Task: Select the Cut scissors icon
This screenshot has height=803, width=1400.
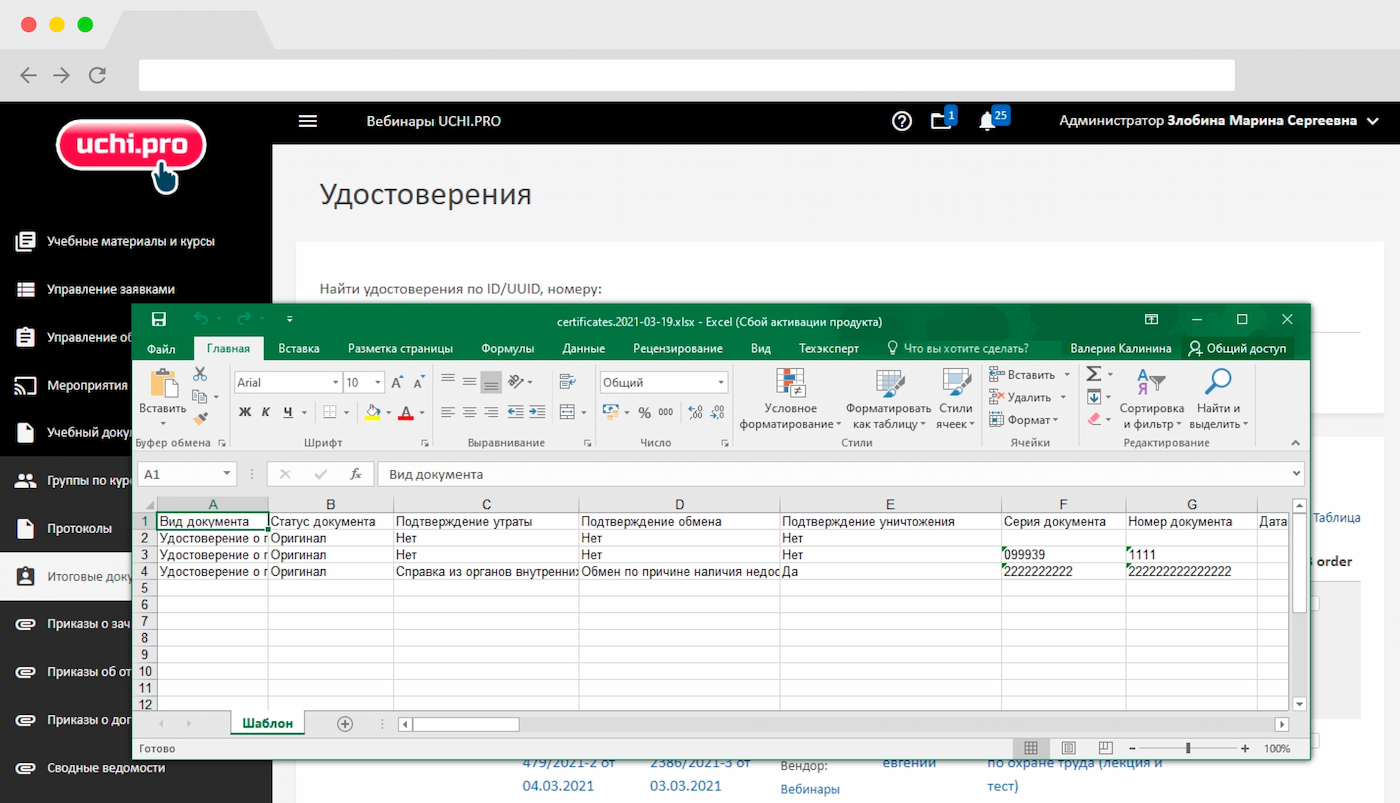Action: pyautogui.click(x=200, y=374)
